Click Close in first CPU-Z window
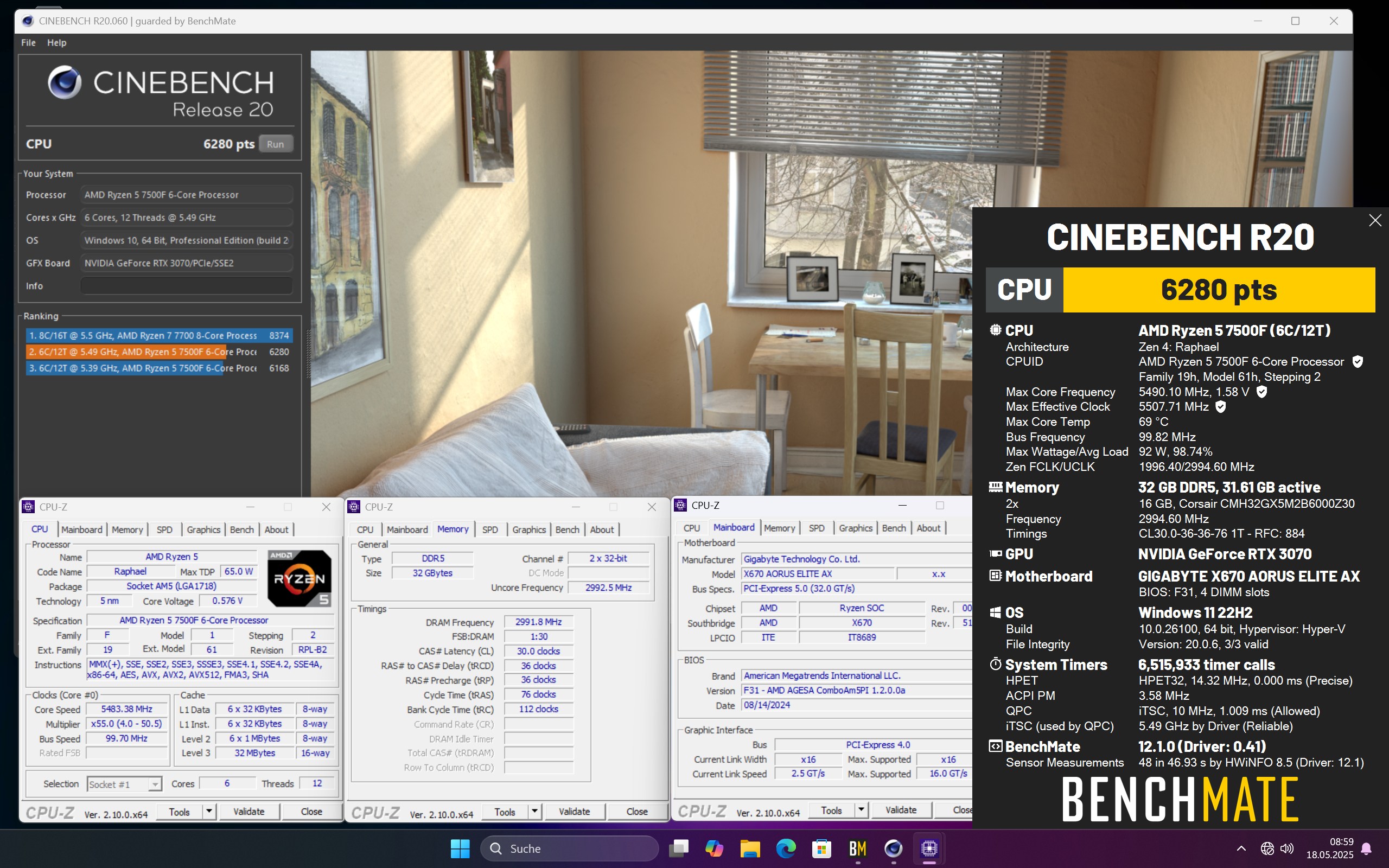1389x868 pixels. pos(311,811)
